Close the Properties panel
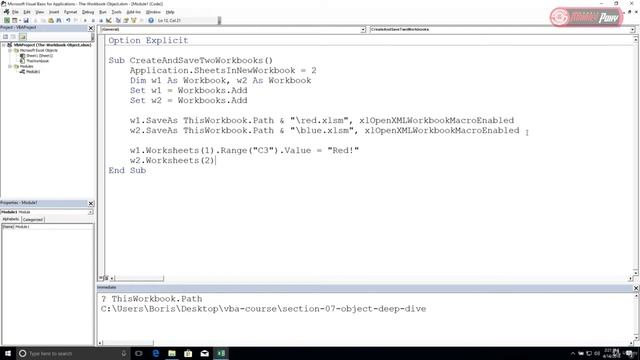 tap(91, 203)
